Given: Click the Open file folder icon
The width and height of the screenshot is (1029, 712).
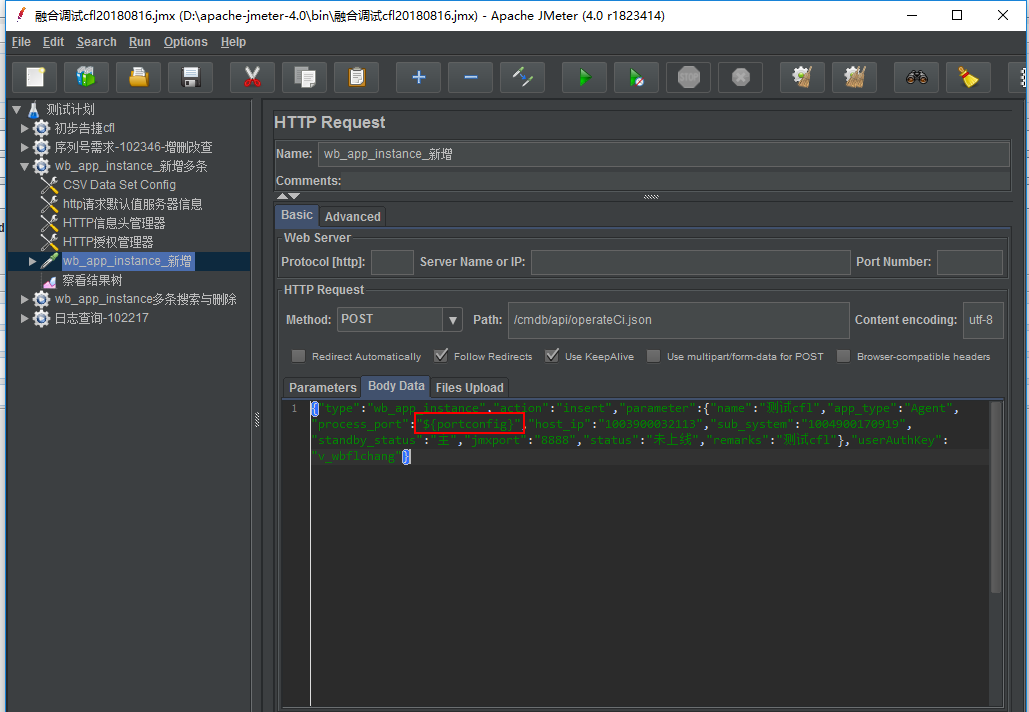Looking at the screenshot, I should (138, 77).
